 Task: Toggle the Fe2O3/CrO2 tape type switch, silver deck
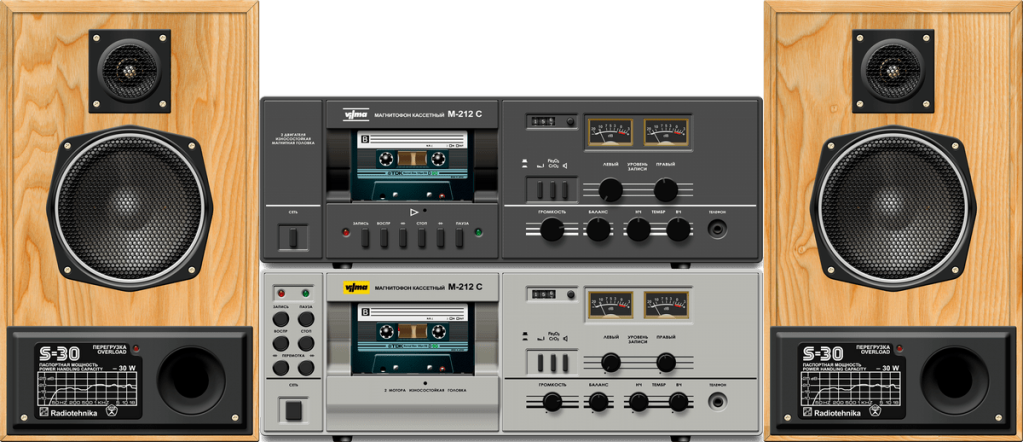coord(553,363)
